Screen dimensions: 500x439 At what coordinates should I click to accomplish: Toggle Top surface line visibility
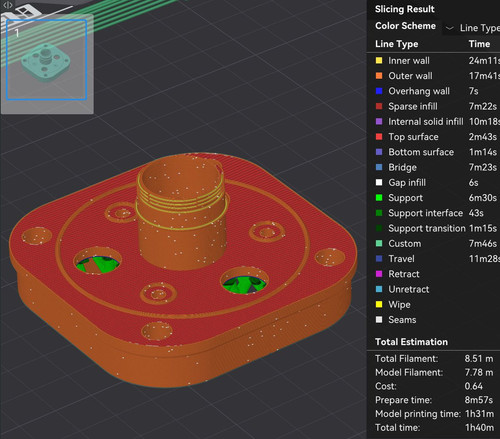click(x=413, y=137)
